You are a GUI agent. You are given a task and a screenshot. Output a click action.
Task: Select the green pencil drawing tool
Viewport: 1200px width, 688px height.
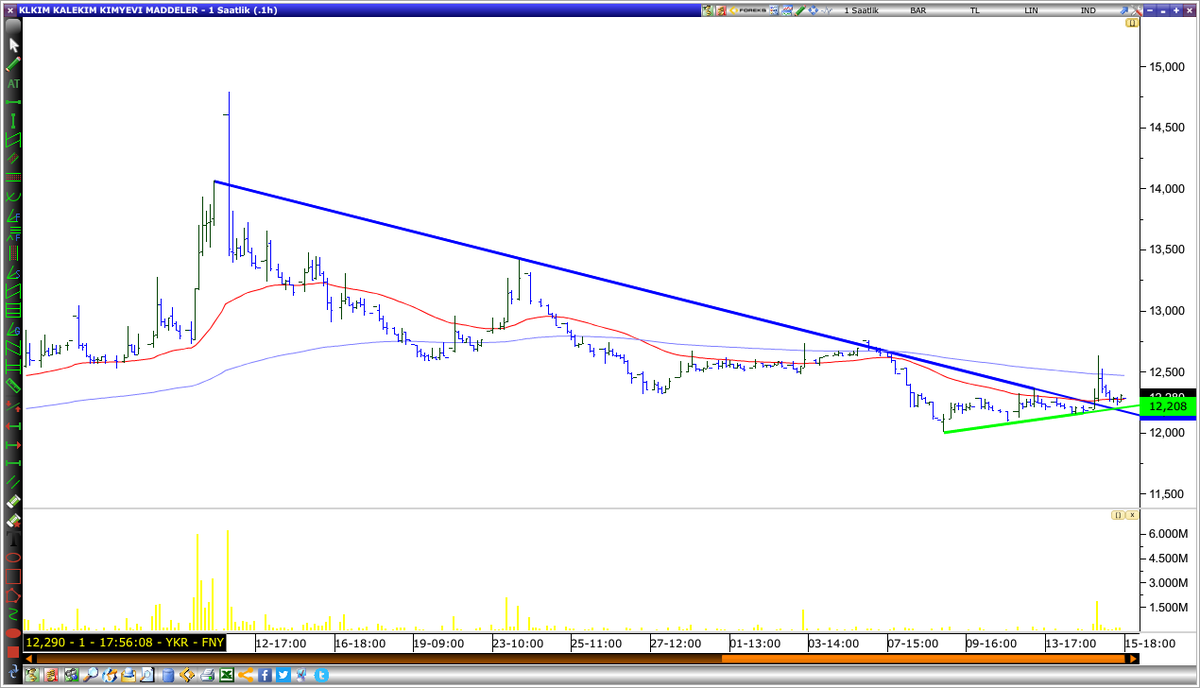click(x=14, y=64)
